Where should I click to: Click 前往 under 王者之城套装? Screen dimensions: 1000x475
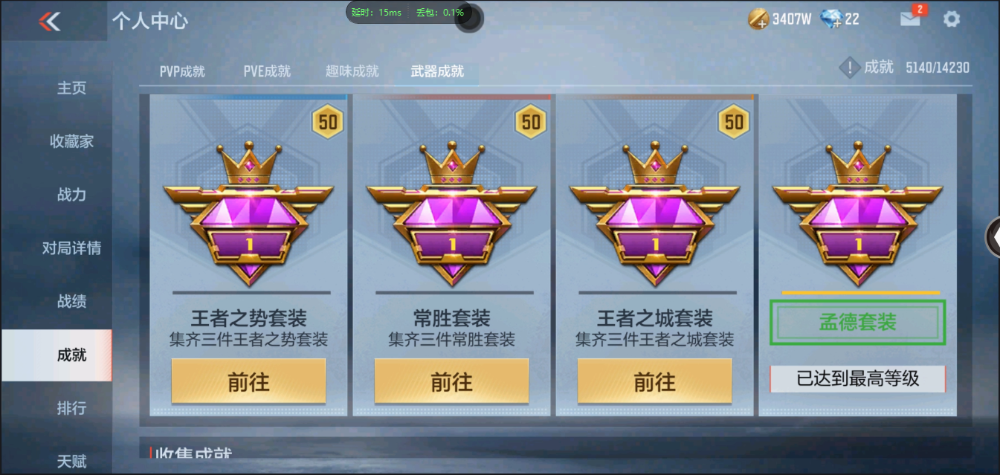pos(654,381)
